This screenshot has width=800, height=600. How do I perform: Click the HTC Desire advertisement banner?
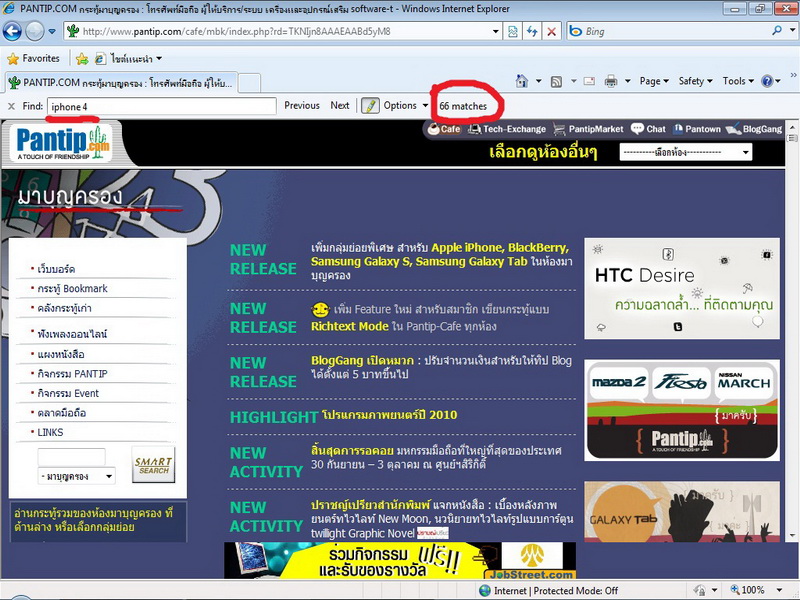point(682,288)
